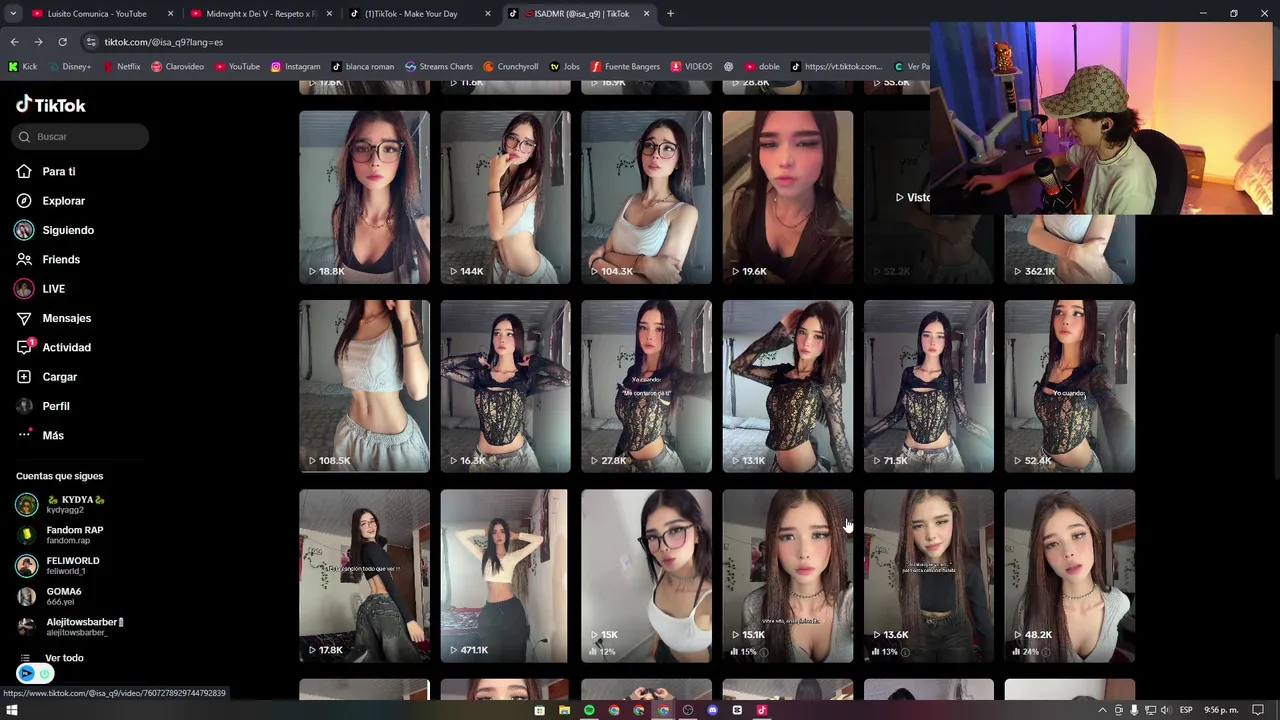
Task: Open the video with 71.5K views
Action: click(929, 386)
